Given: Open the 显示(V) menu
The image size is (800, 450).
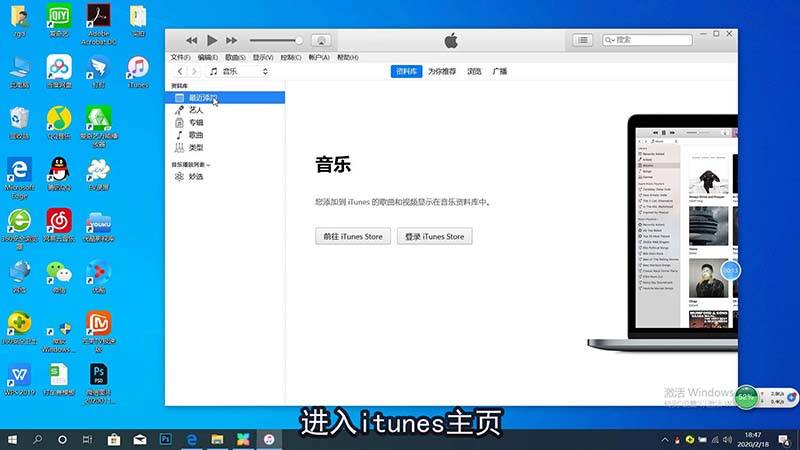Looking at the screenshot, I should tap(263, 58).
